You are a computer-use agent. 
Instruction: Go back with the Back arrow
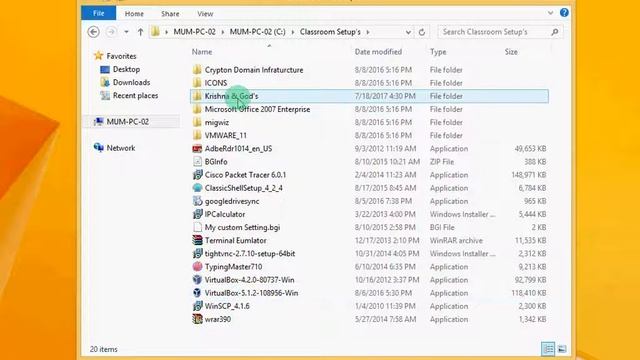[x=93, y=31]
